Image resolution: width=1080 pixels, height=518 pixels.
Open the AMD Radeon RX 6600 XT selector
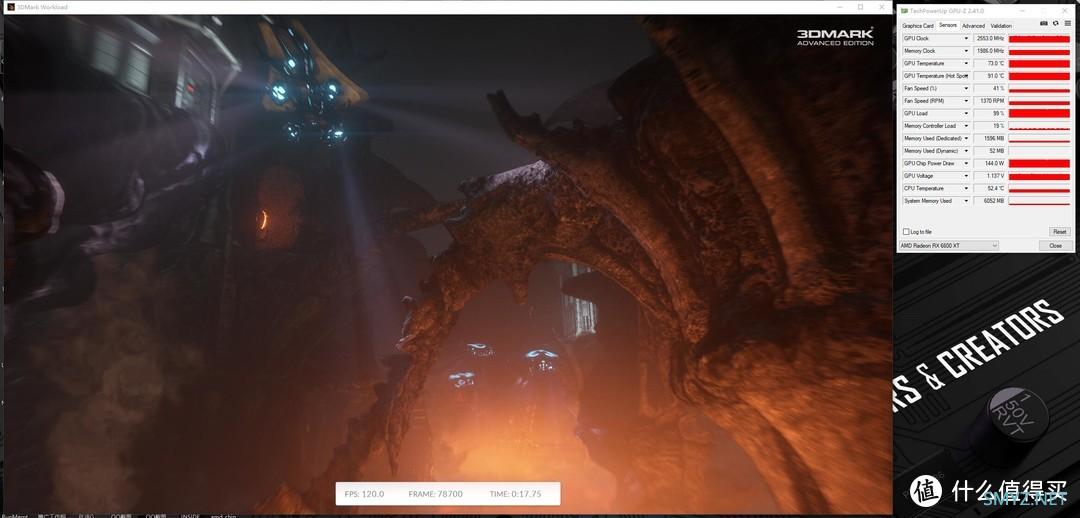point(948,245)
